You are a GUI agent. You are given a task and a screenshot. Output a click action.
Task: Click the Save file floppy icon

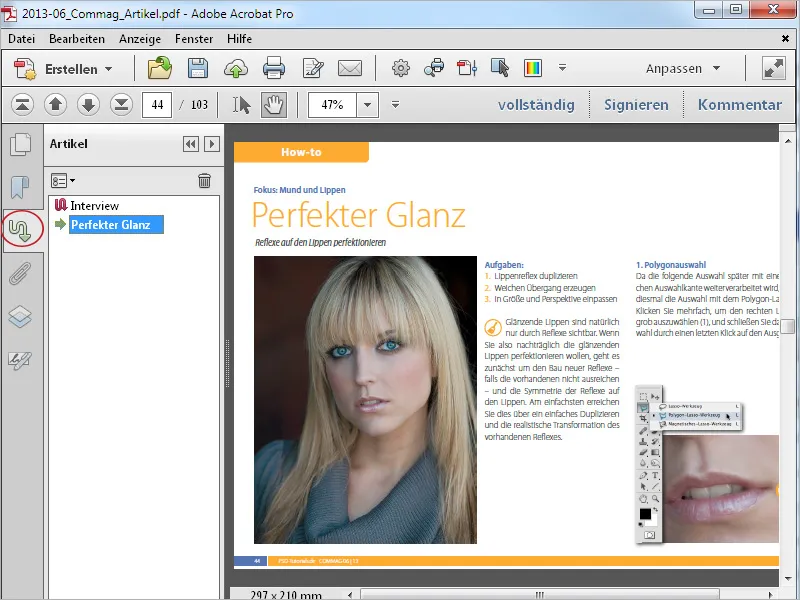pos(197,68)
